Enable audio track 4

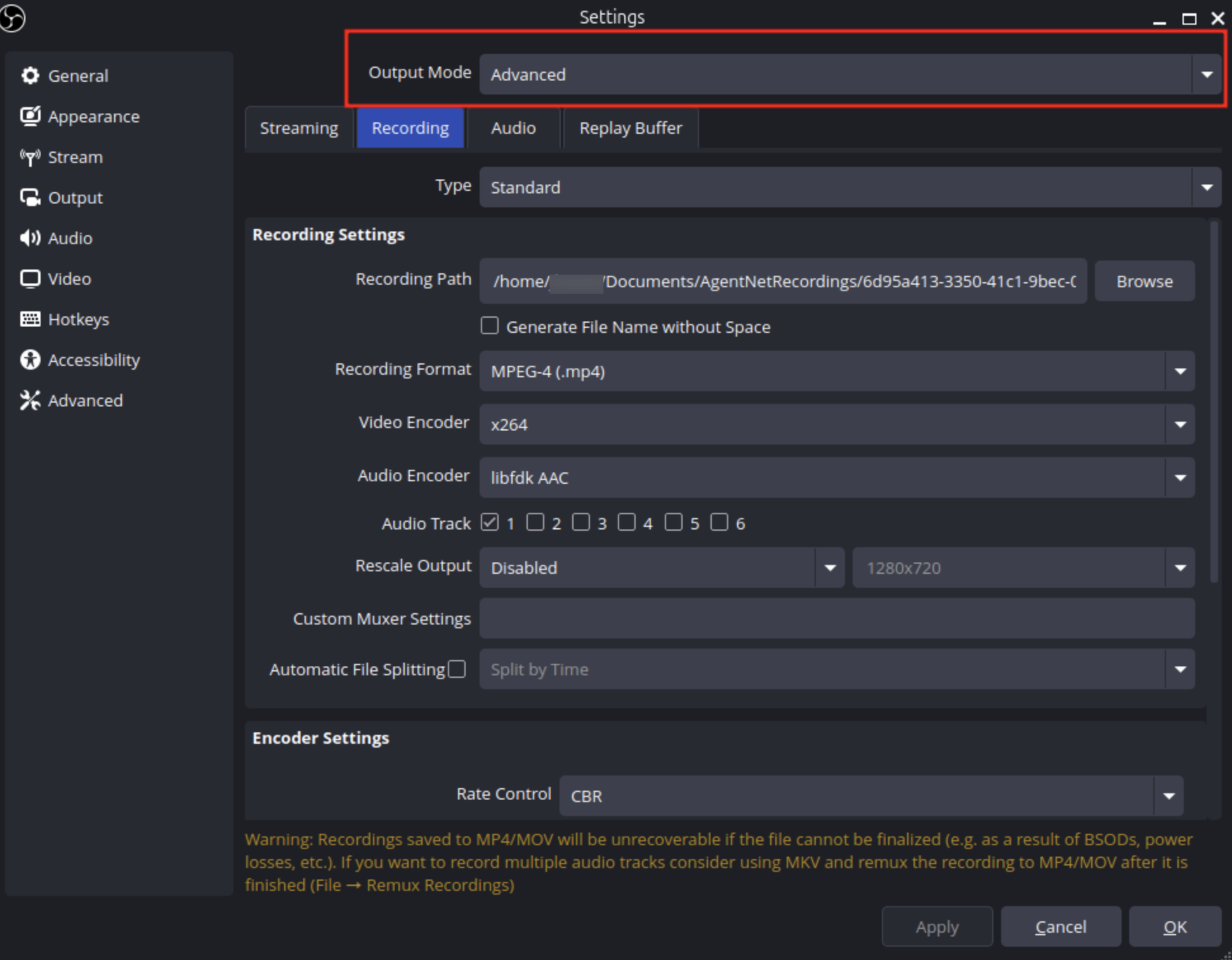click(x=627, y=522)
